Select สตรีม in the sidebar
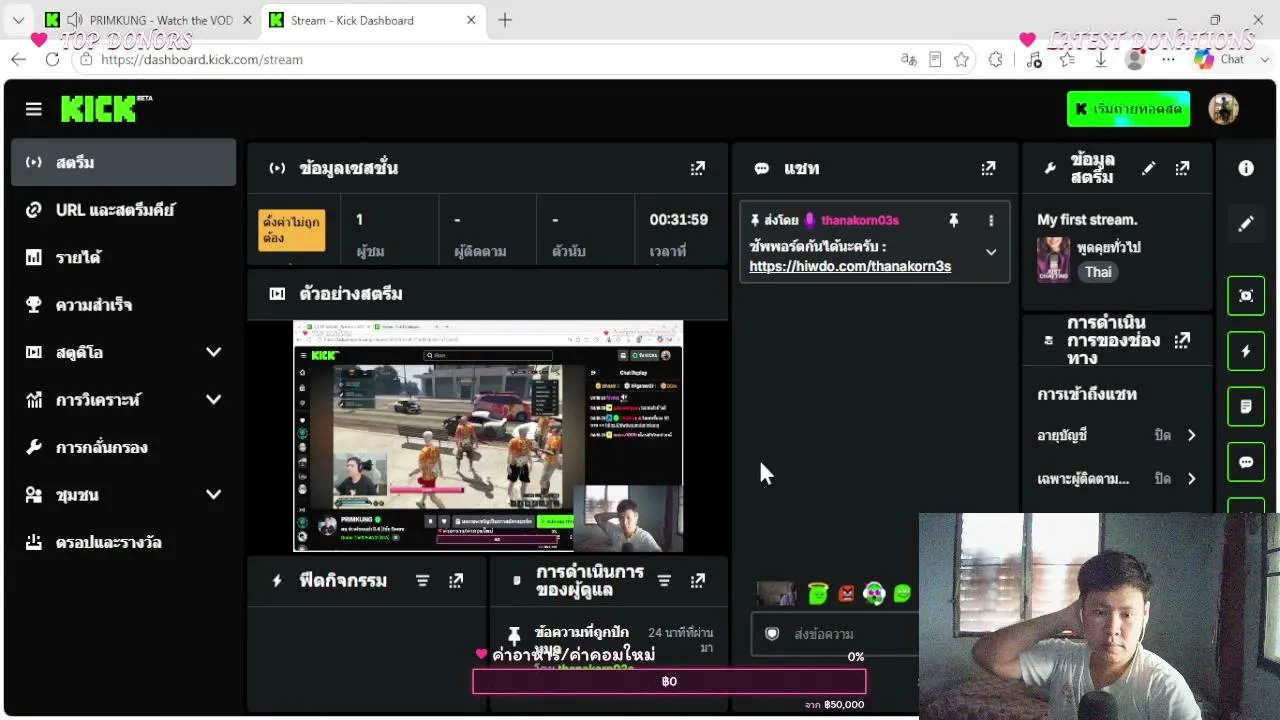The width and height of the screenshot is (1280, 720). tap(124, 162)
